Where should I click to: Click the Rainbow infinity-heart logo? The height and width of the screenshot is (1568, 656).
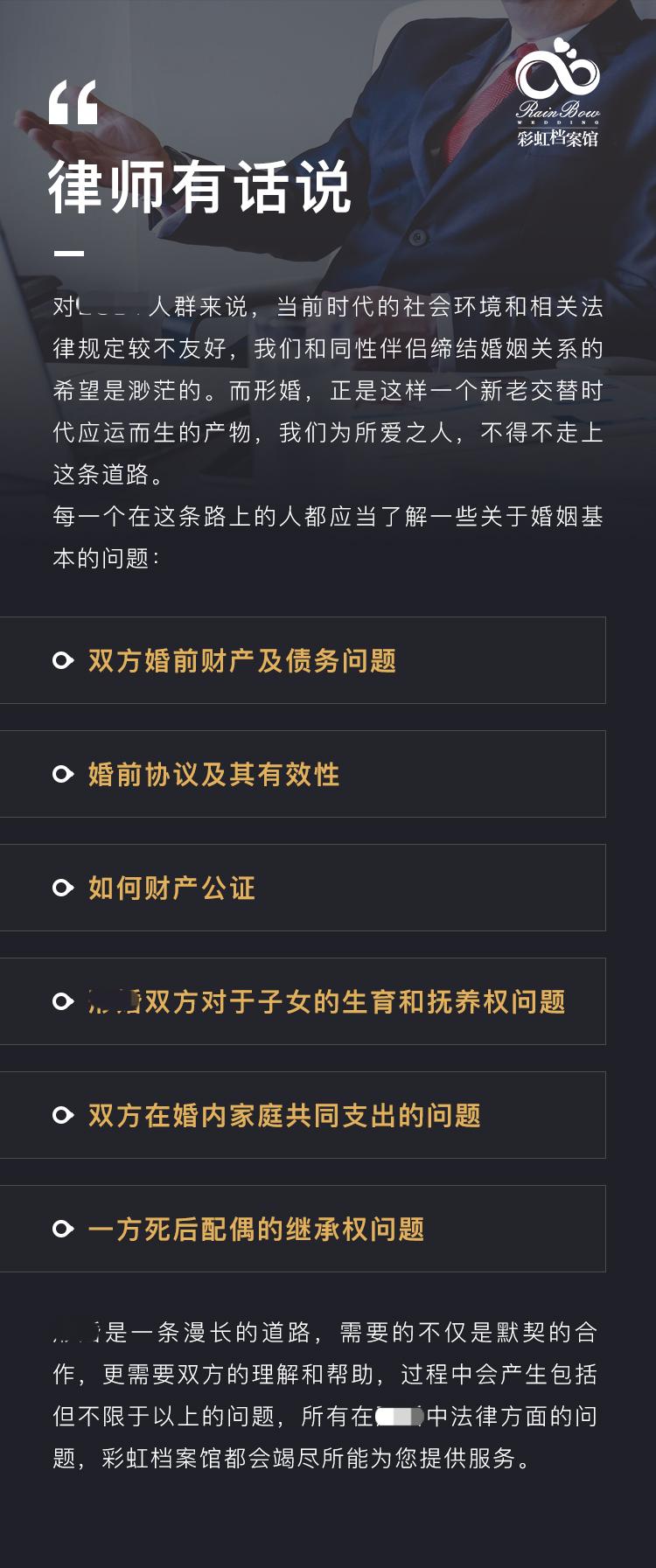coord(558,70)
